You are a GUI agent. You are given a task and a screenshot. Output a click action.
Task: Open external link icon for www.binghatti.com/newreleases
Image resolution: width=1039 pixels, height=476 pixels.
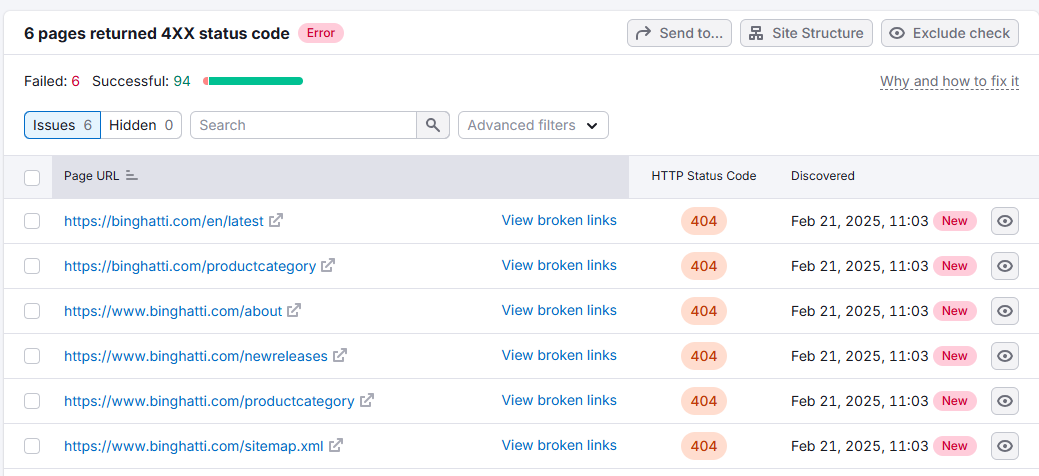pos(339,355)
